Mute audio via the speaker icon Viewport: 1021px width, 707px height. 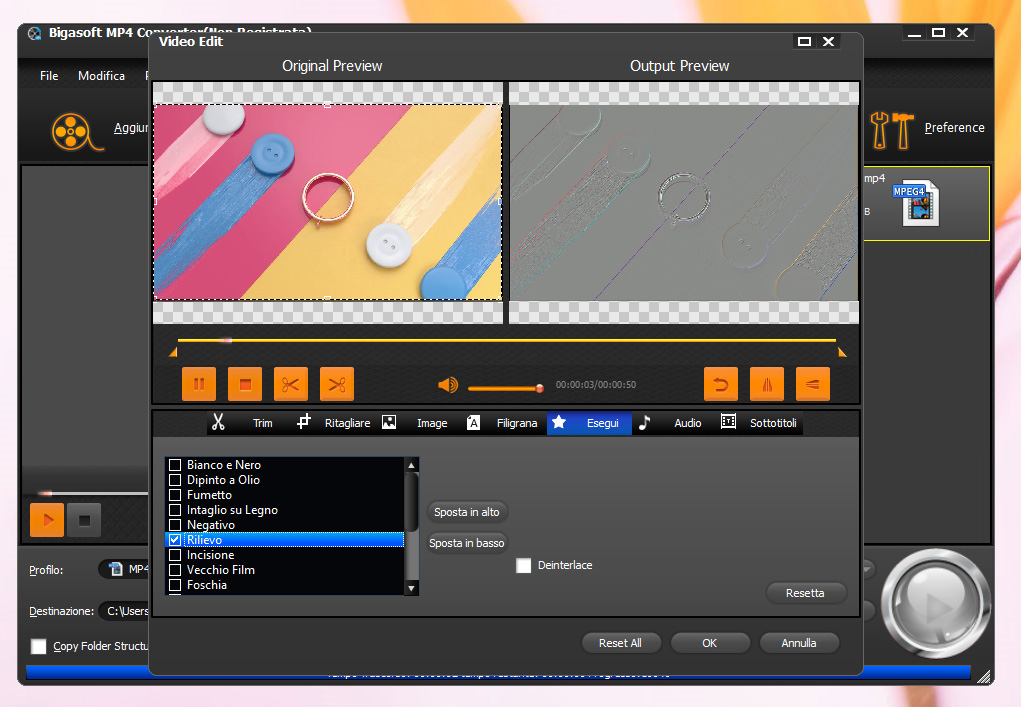(x=448, y=385)
